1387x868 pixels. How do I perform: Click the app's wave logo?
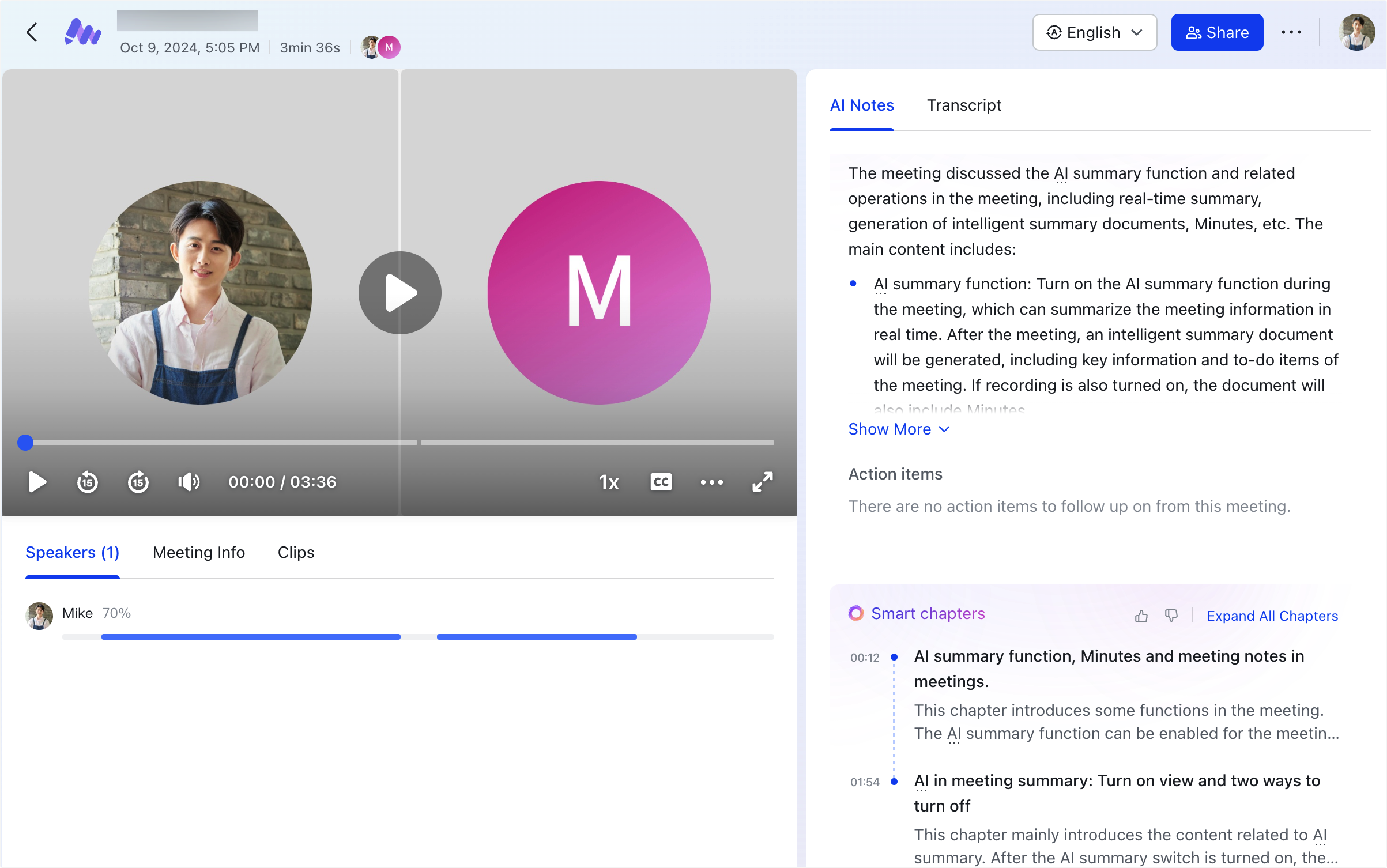pyautogui.click(x=82, y=33)
